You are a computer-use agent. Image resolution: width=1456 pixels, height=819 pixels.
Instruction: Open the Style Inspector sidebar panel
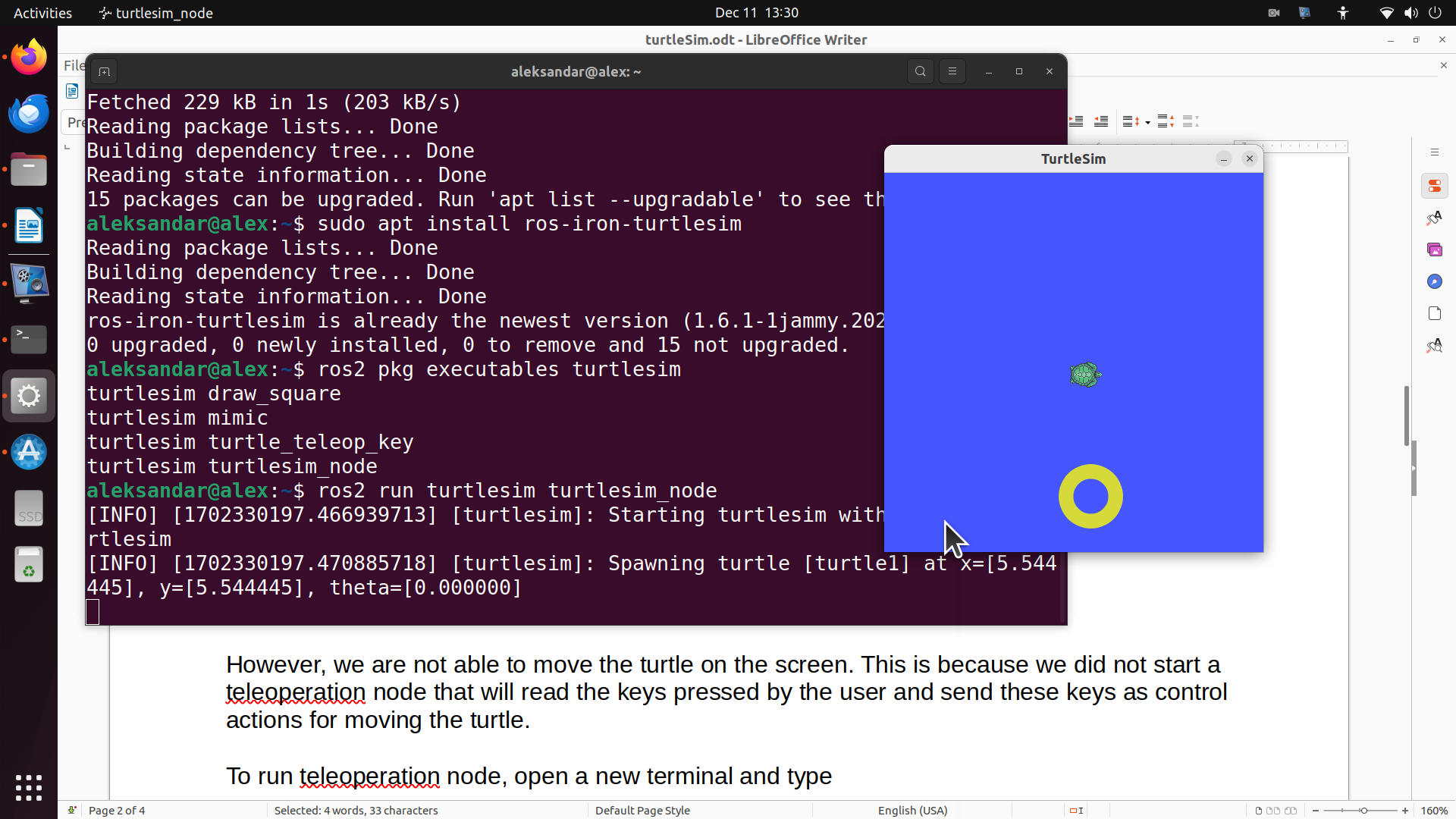tap(1434, 346)
